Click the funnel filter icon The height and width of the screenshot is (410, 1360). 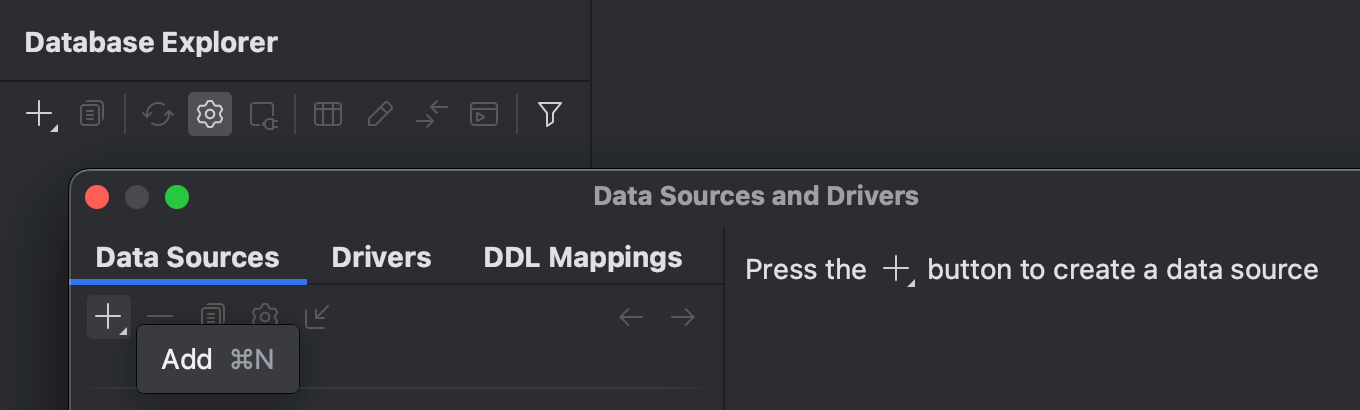click(549, 115)
